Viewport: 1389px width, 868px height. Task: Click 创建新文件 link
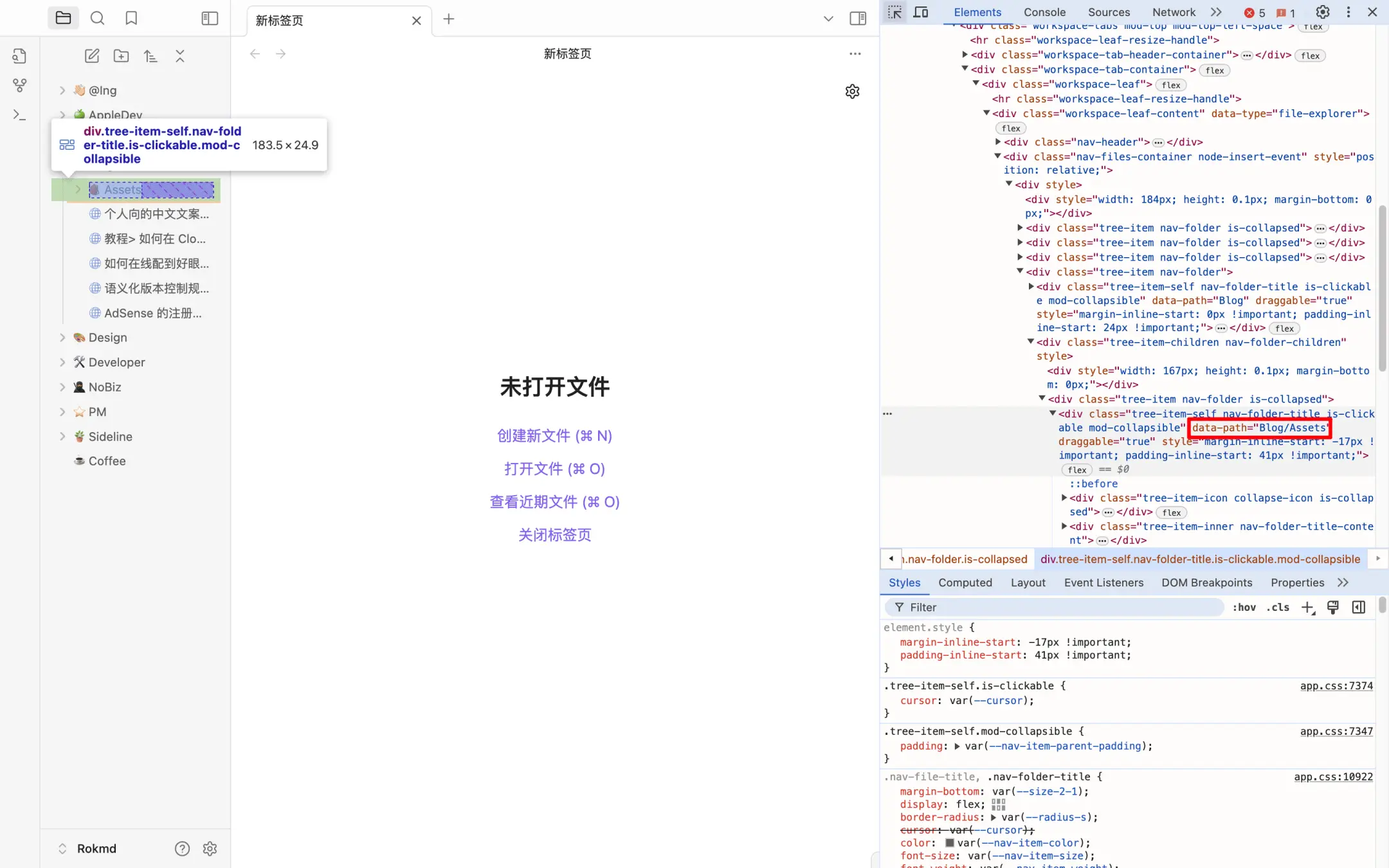tap(554, 436)
